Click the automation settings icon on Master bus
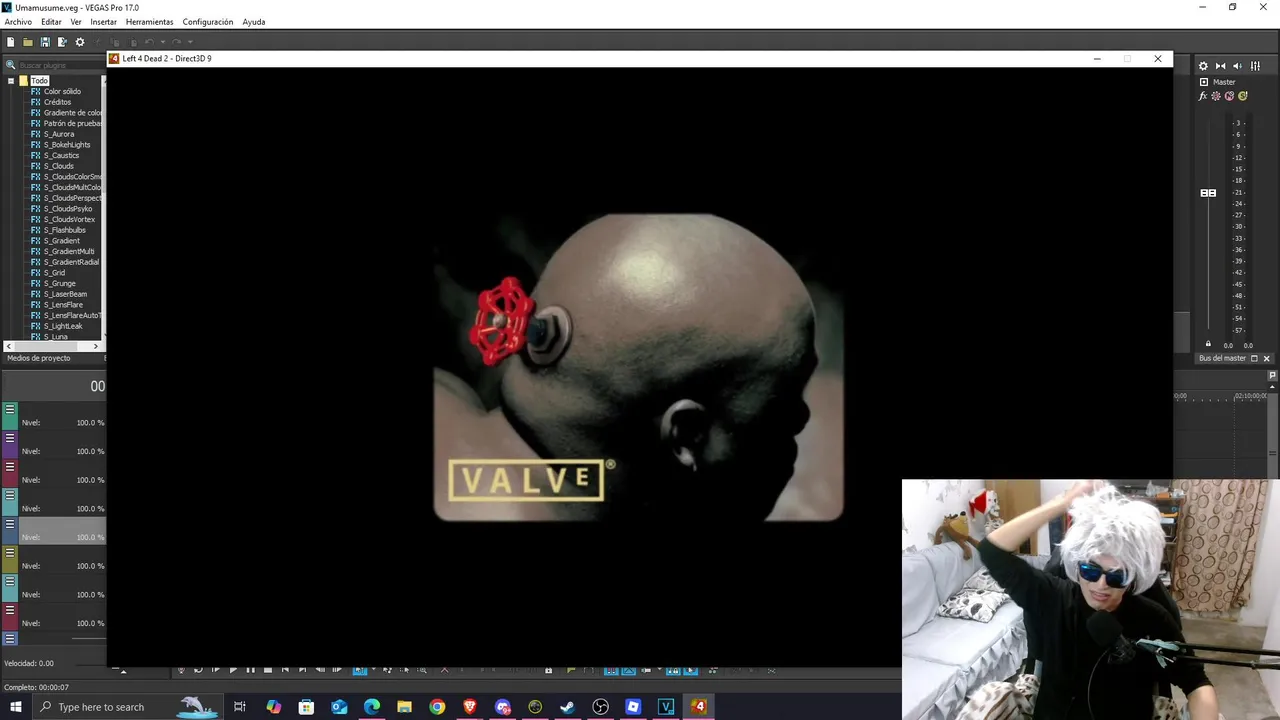 (1216, 96)
